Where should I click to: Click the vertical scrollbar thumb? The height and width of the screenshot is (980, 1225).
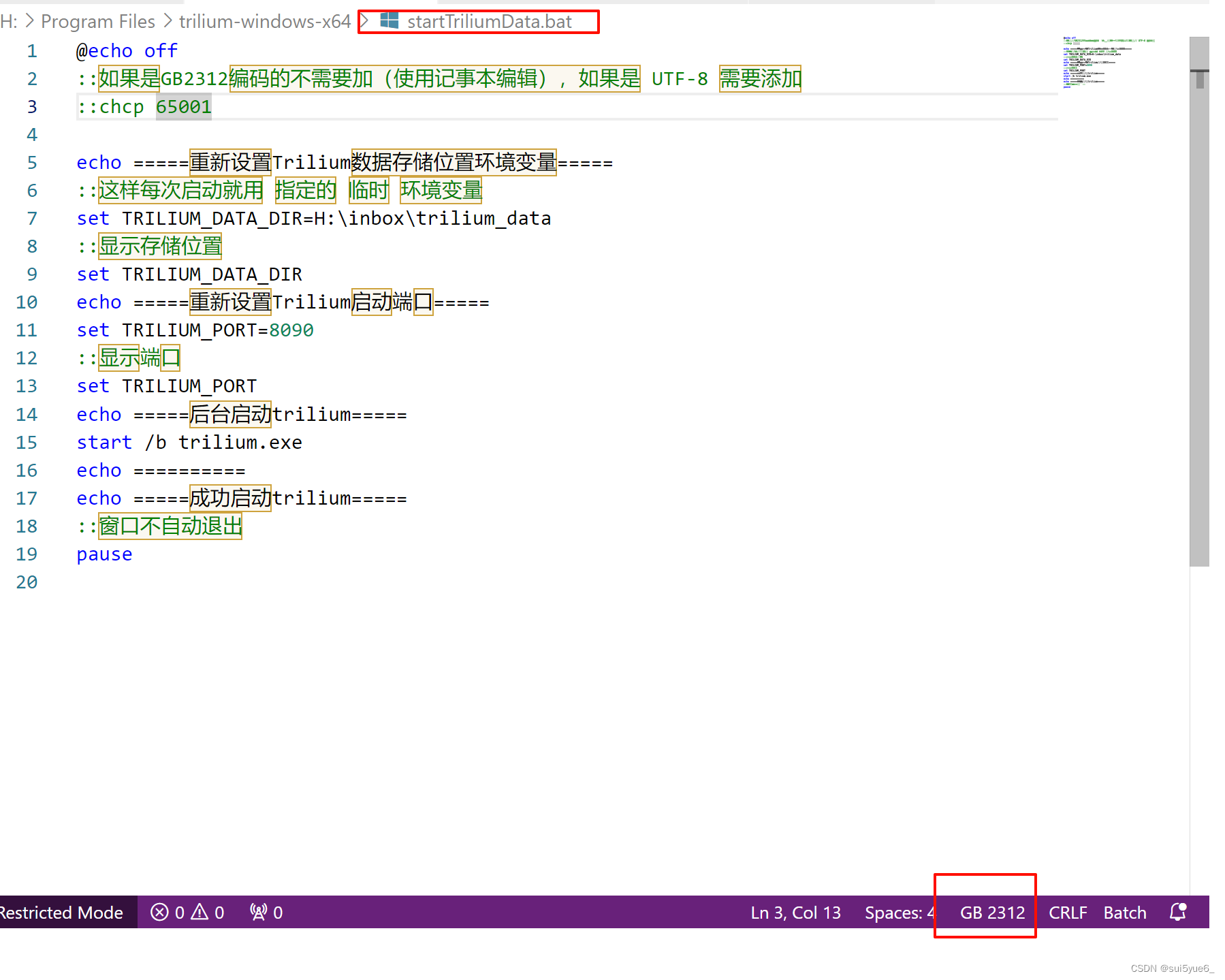click(1198, 301)
